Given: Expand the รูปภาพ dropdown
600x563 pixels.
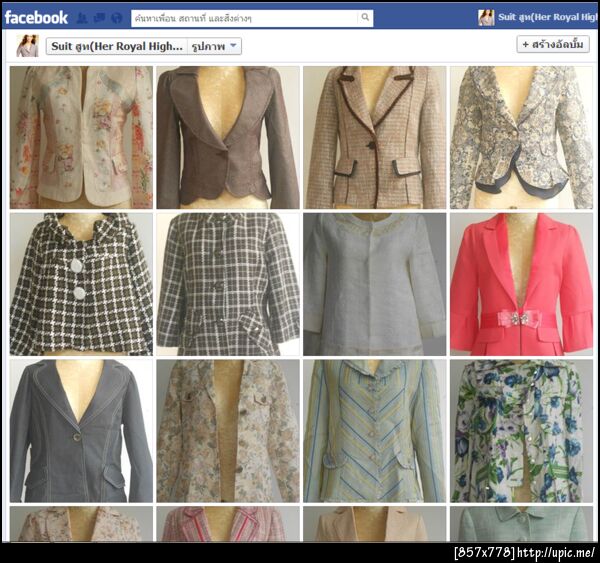Looking at the screenshot, I should 214,46.
